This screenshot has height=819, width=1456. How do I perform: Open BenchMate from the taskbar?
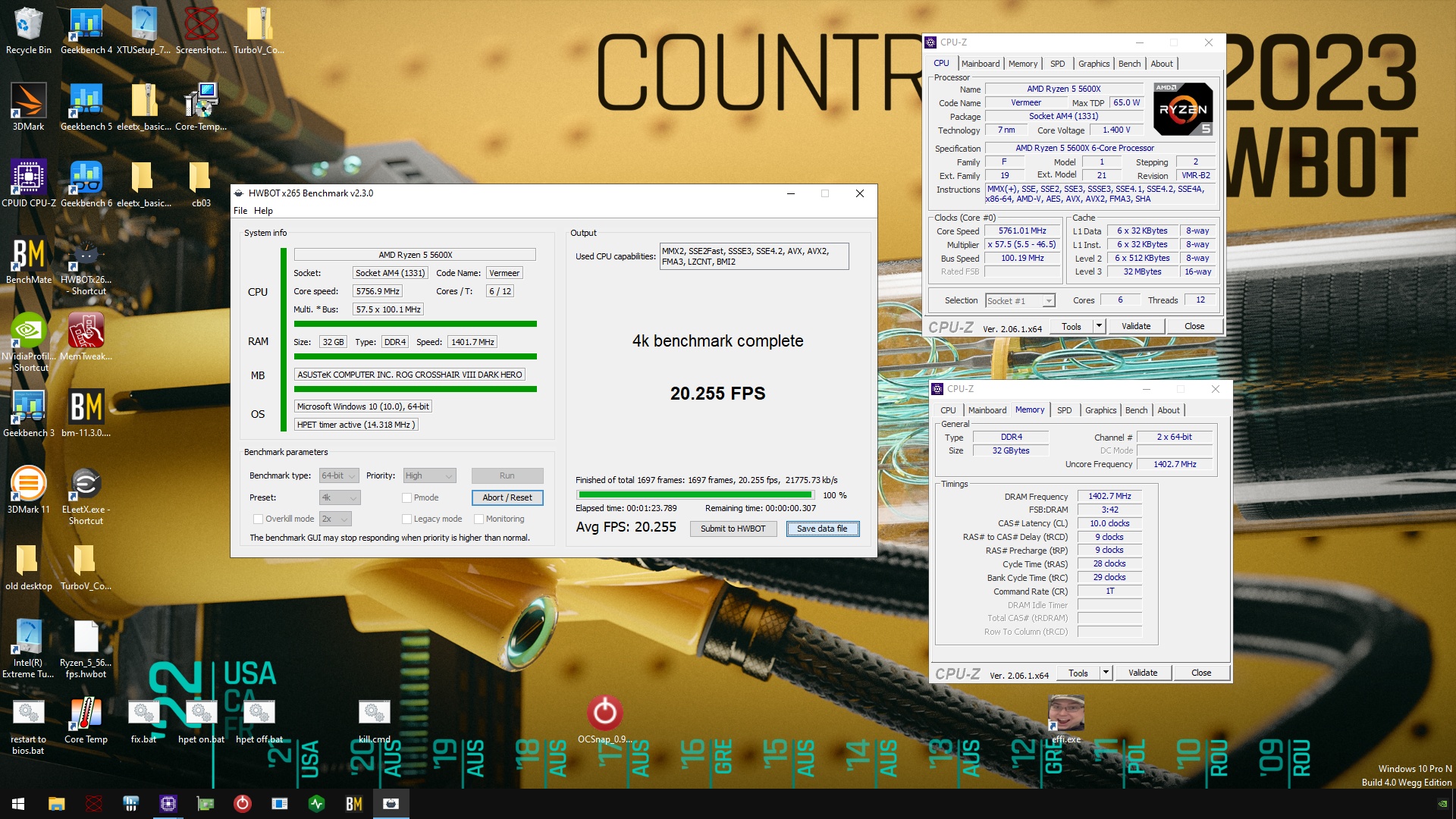click(353, 804)
